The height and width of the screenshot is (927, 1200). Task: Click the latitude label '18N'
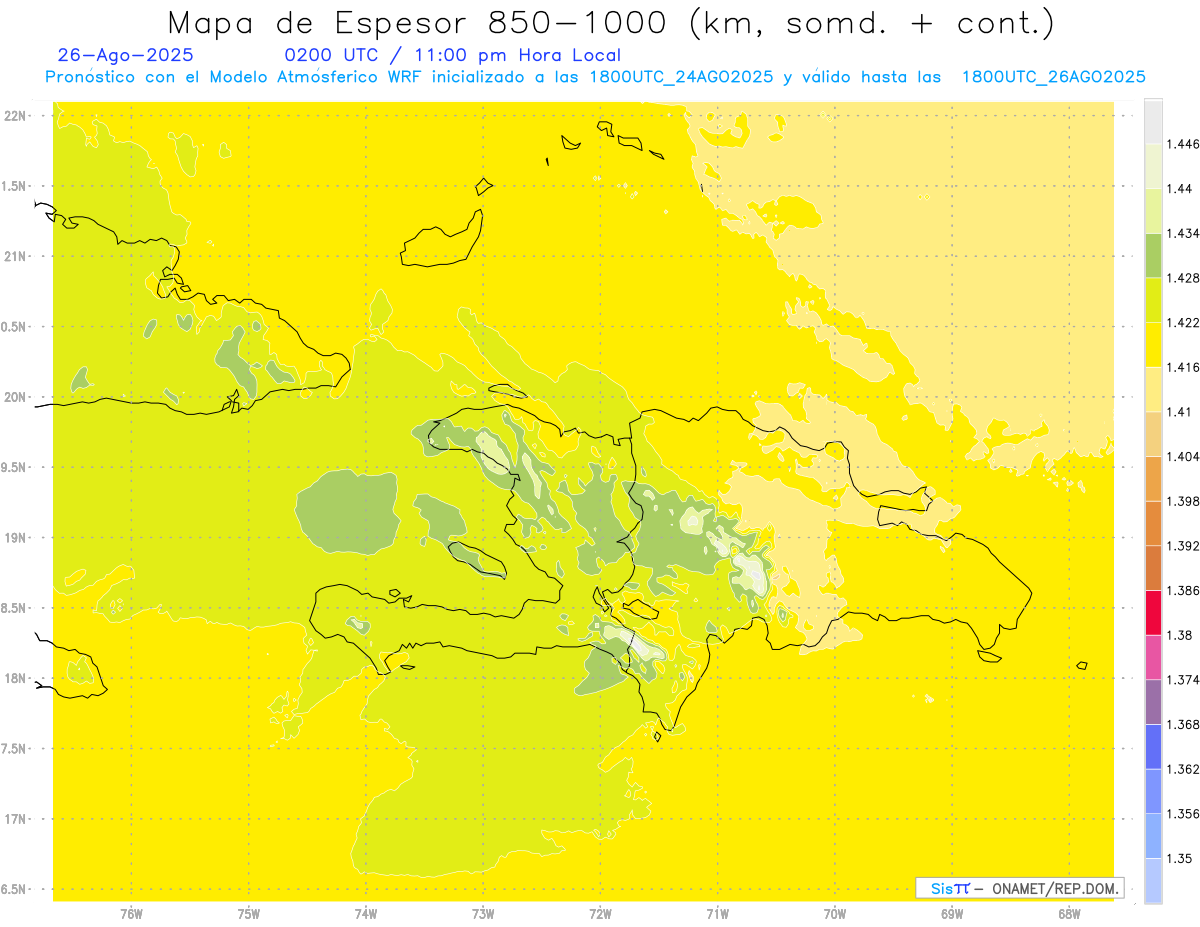[15, 678]
